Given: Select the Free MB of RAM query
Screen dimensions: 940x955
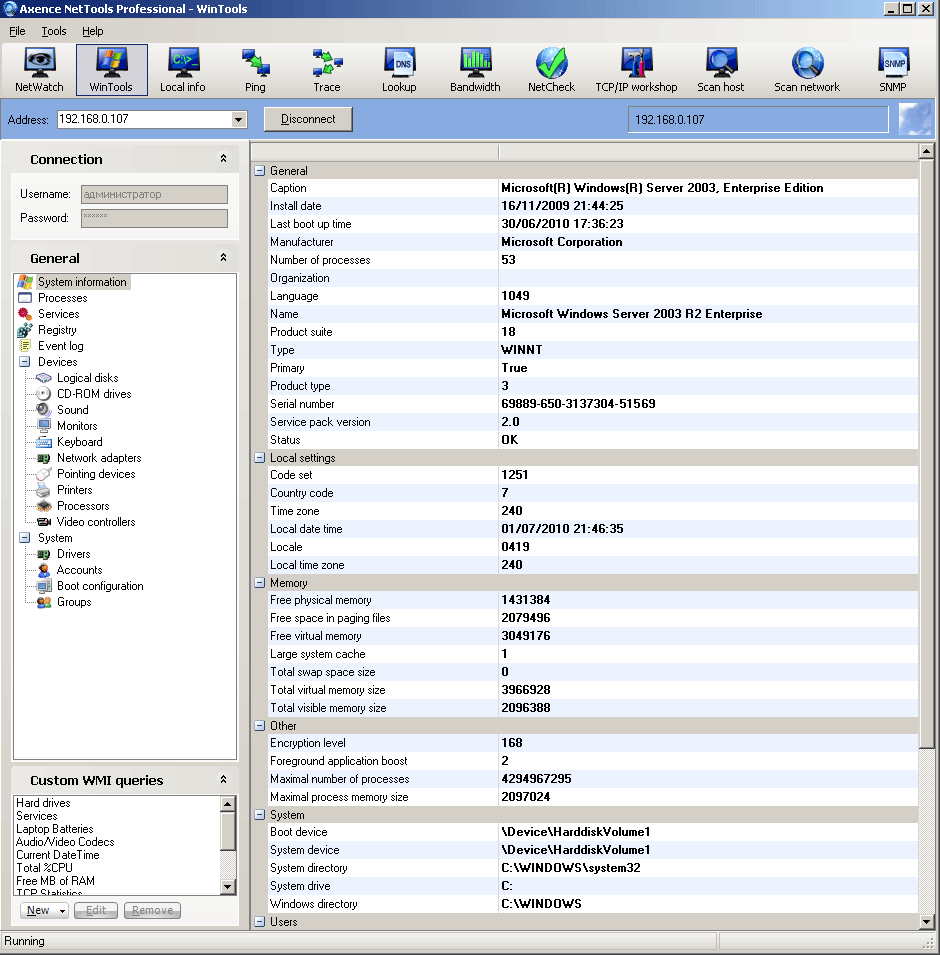Looking at the screenshot, I should (55, 881).
